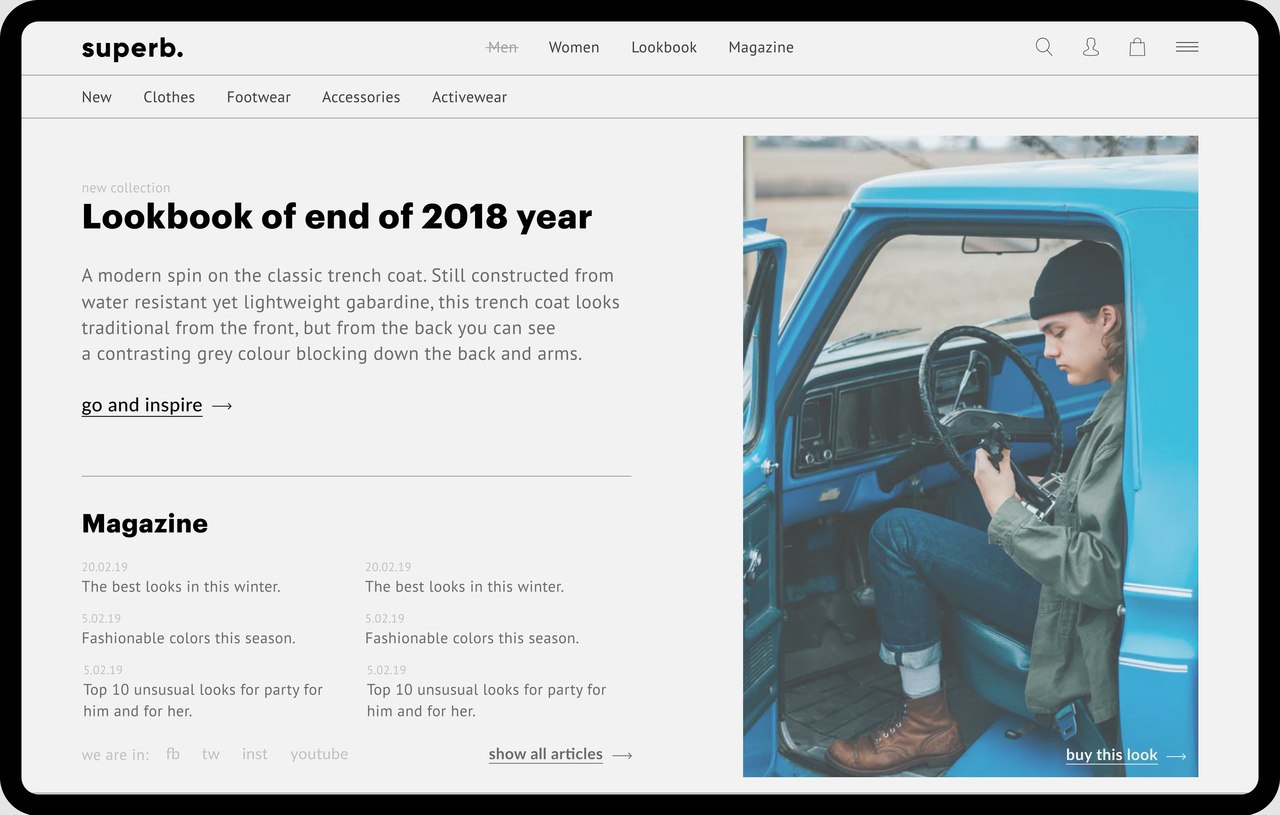Open the shopping bag icon
The width and height of the screenshot is (1280, 815).
click(x=1137, y=47)
